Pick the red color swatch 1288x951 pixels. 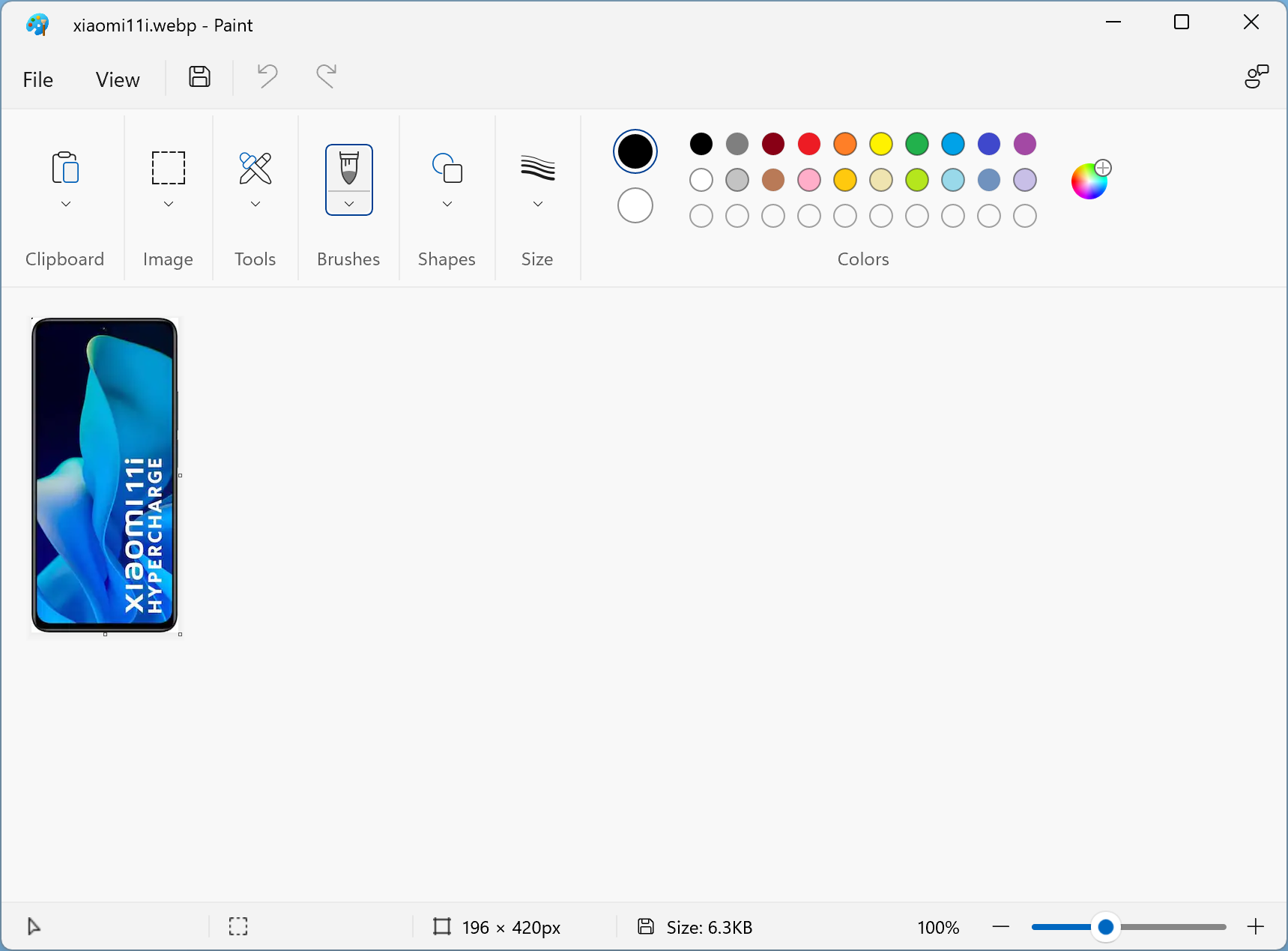pyautogui.click(x=809, y=144)
